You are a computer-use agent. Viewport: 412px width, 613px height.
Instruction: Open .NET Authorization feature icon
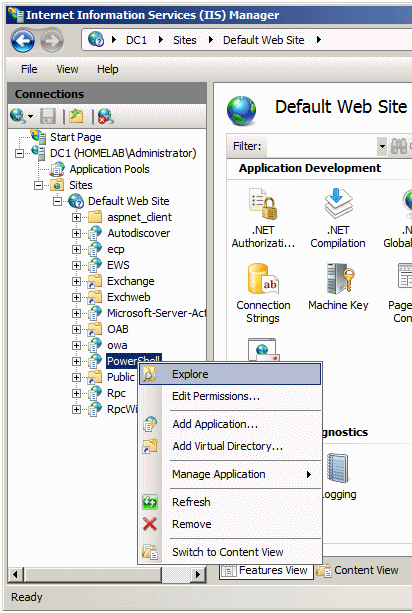coord(263,204)
